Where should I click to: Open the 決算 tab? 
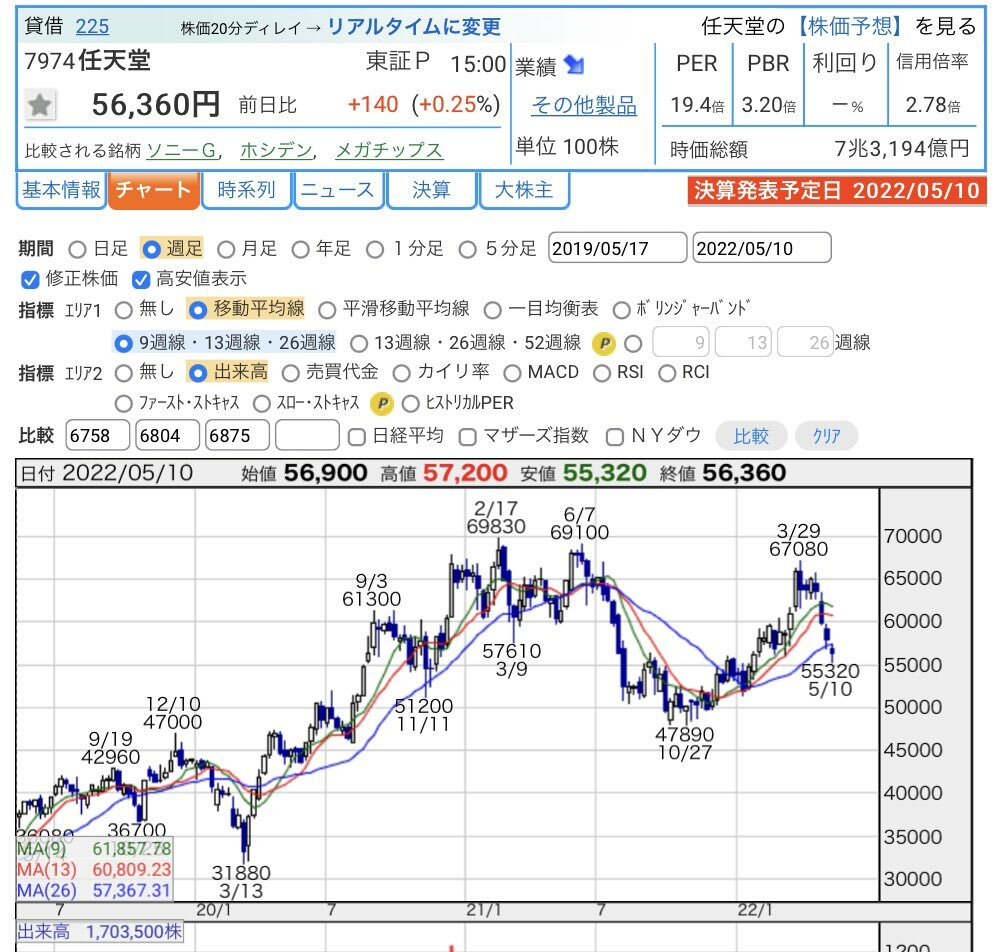pyautogui.click(x=431, y=190)
